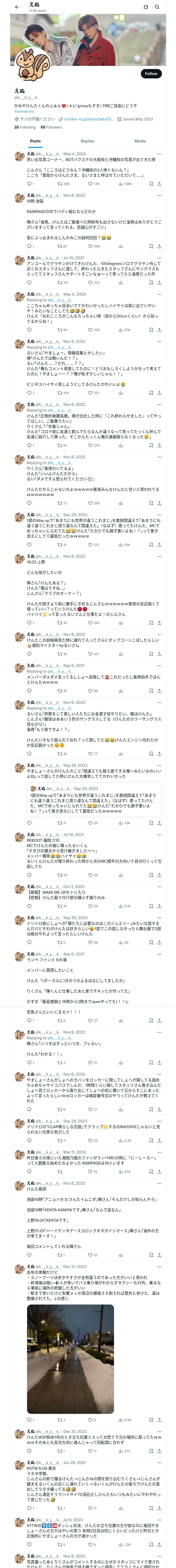The height and width of the screenshot is (1568, 176).
Task: Click the circular icon beside the search icon
Action: point(146,7)
